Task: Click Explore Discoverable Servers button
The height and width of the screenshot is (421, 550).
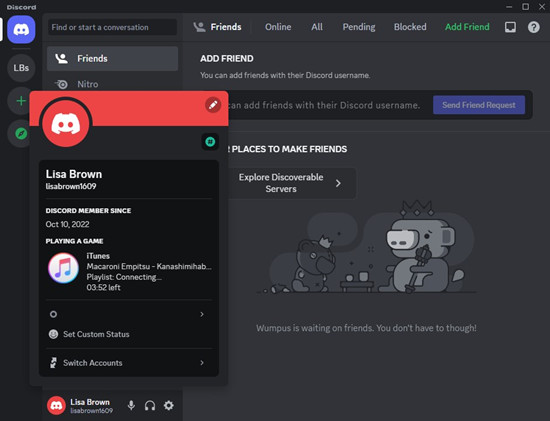Action: point(291,183)
